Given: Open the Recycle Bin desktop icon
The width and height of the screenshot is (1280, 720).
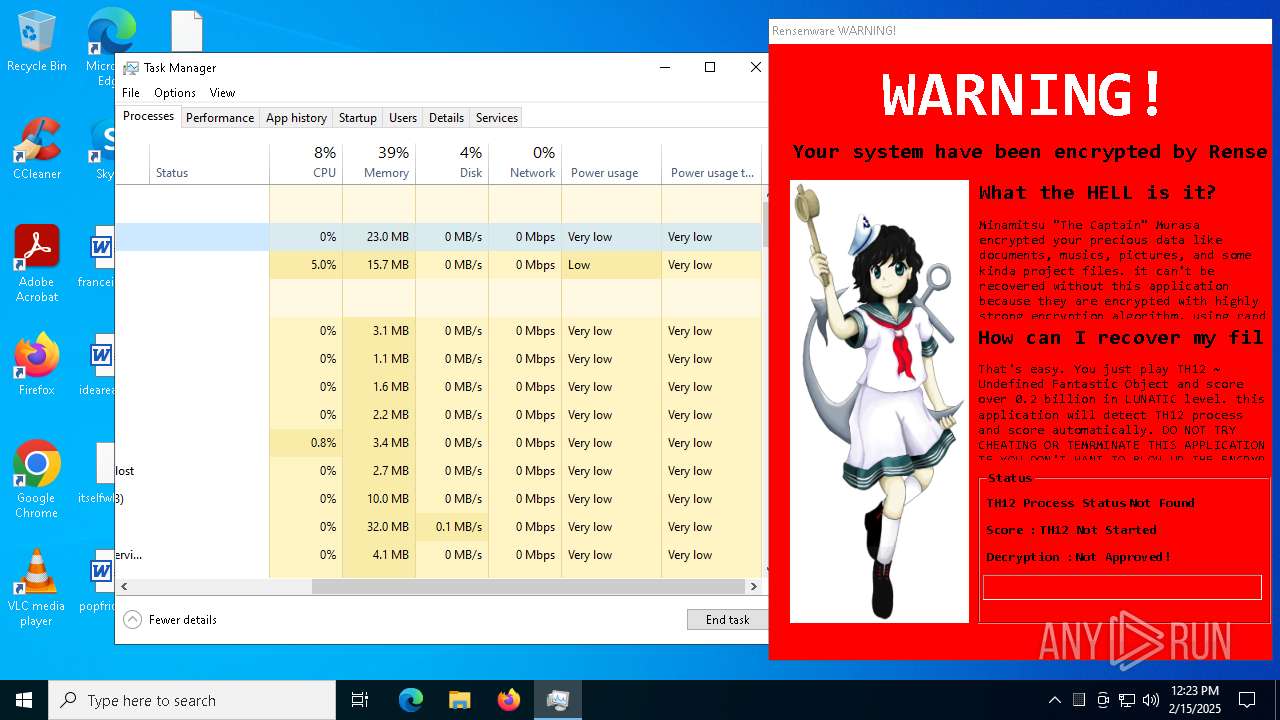Looking at the screenshot, I should point(37,42).
